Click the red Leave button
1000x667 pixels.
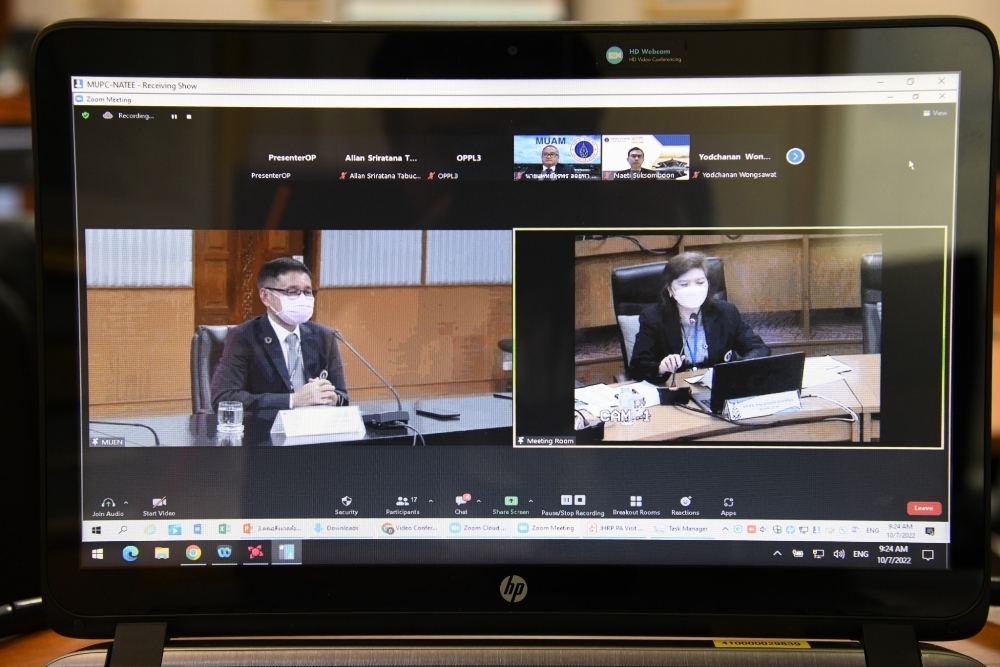click(923, 508)
